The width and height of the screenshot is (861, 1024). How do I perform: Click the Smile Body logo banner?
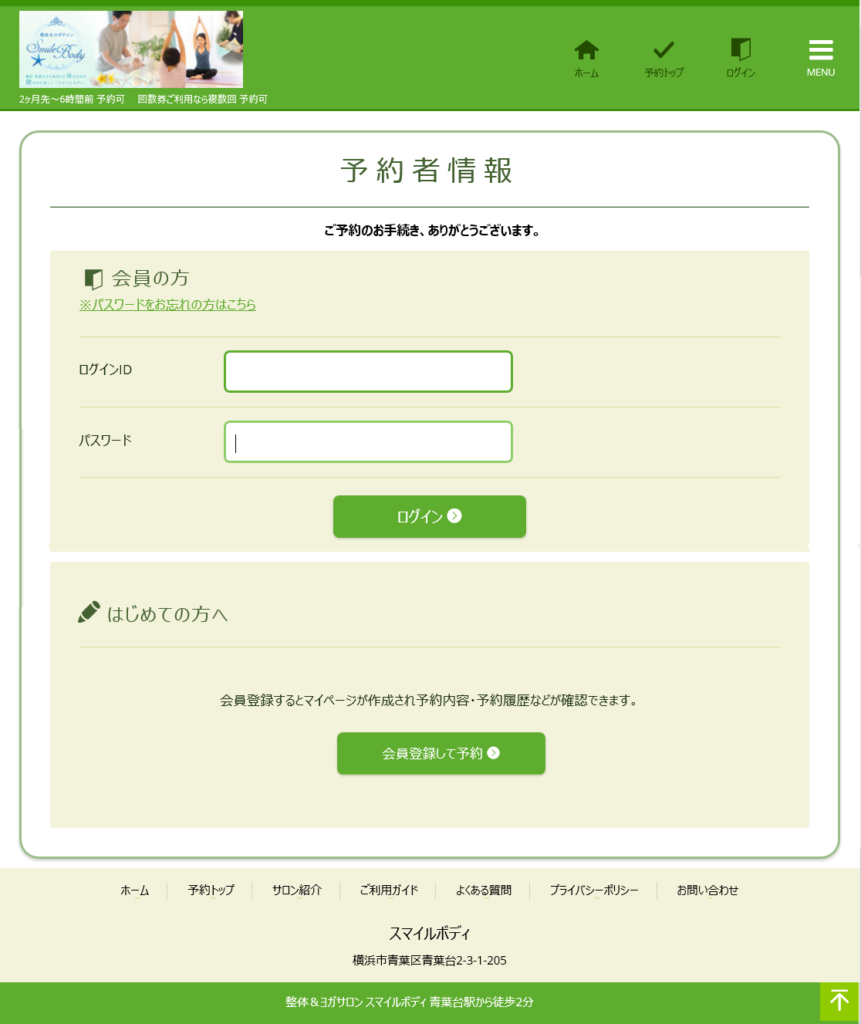click(x=131, y=49)
